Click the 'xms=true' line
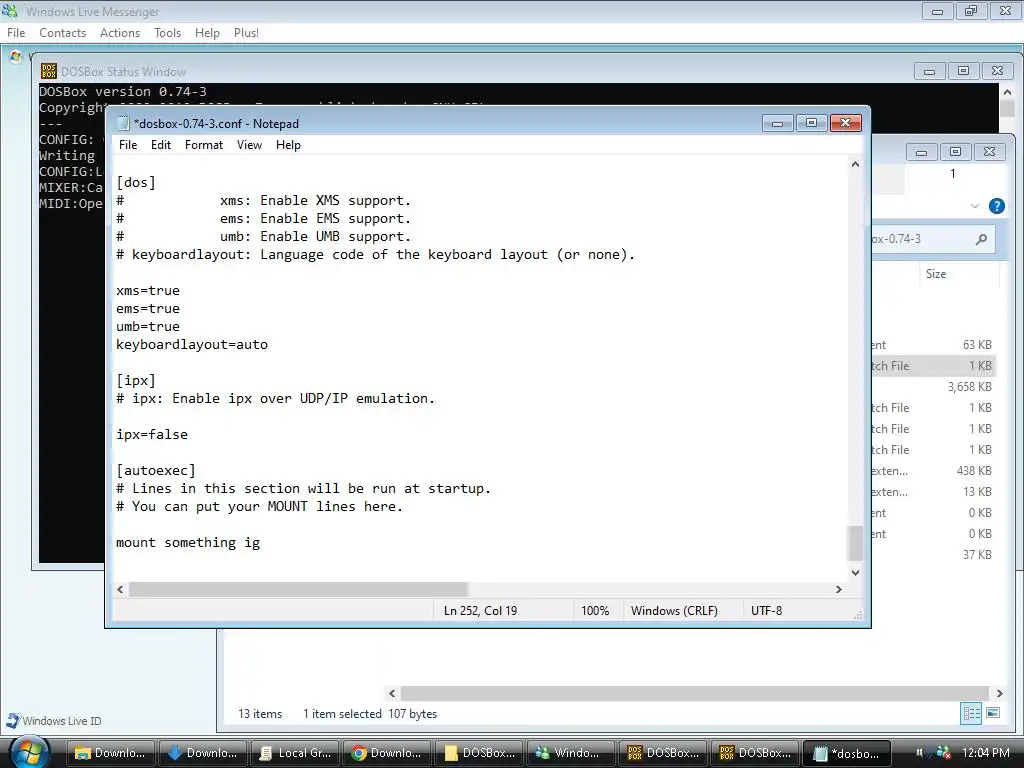This screenshot has width=1024, height=768. tap(148, 291)
